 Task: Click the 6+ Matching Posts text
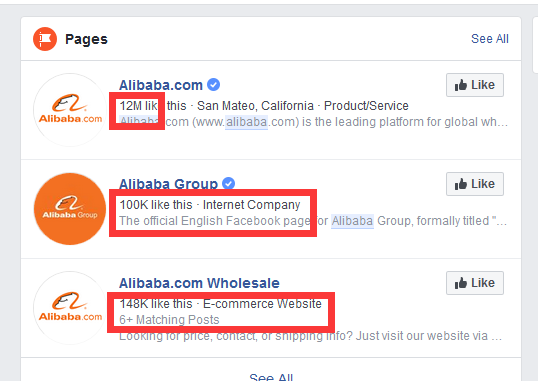[x=169, y=320]
